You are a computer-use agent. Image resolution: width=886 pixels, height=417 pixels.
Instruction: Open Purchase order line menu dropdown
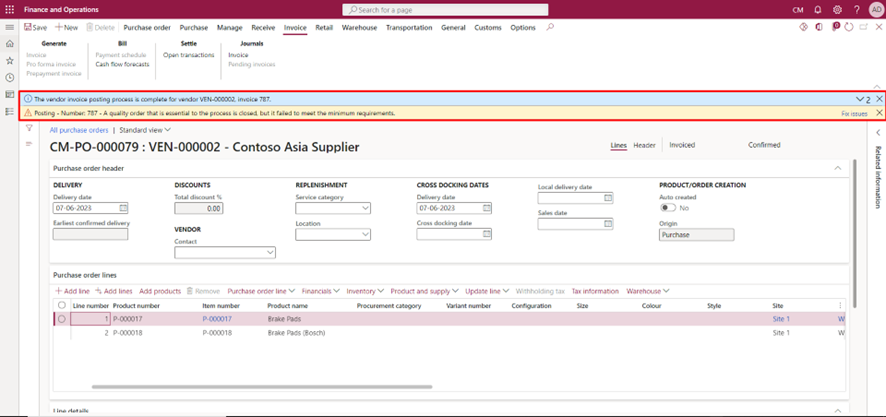261,291
